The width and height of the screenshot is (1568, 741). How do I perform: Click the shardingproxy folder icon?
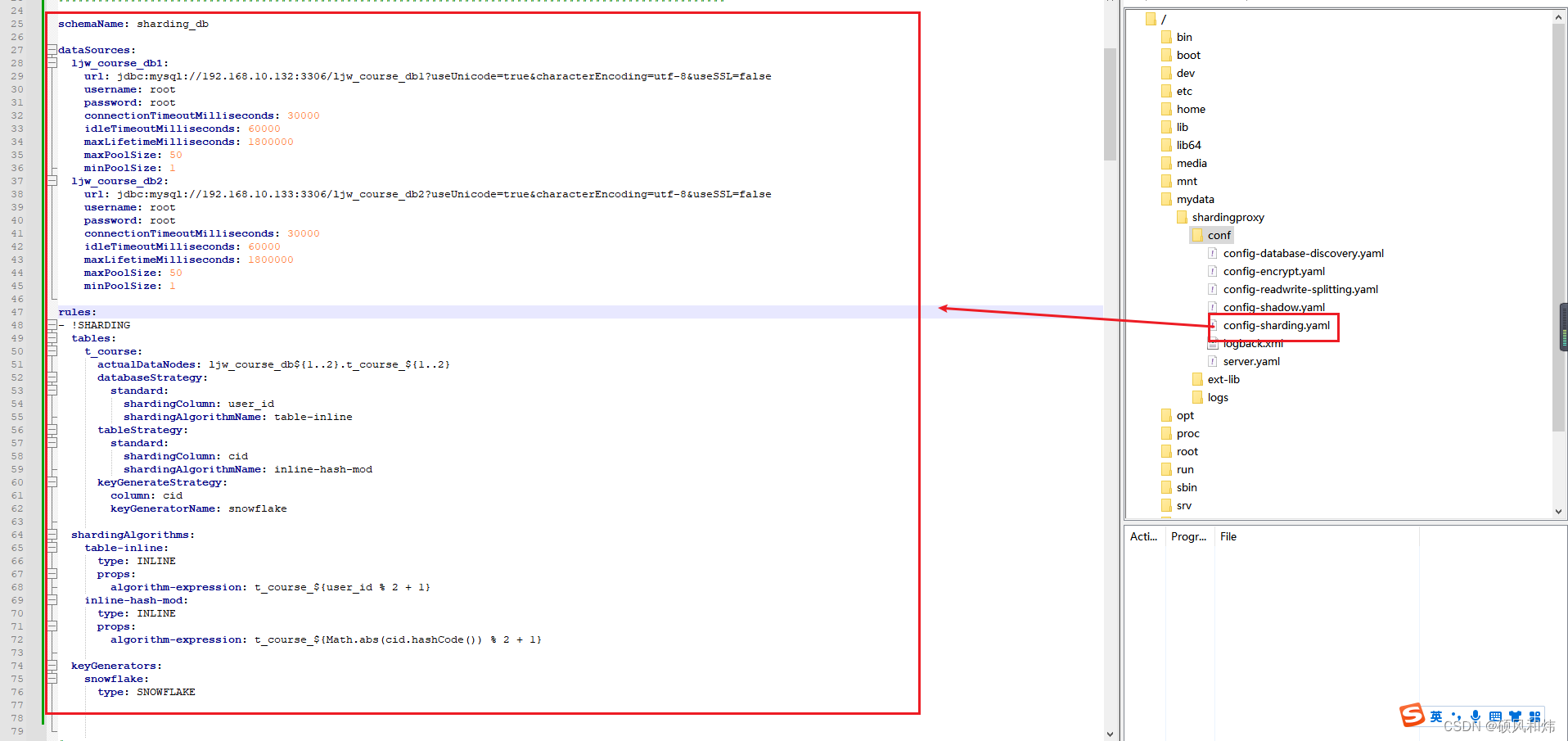click(x=1182, y=217)
